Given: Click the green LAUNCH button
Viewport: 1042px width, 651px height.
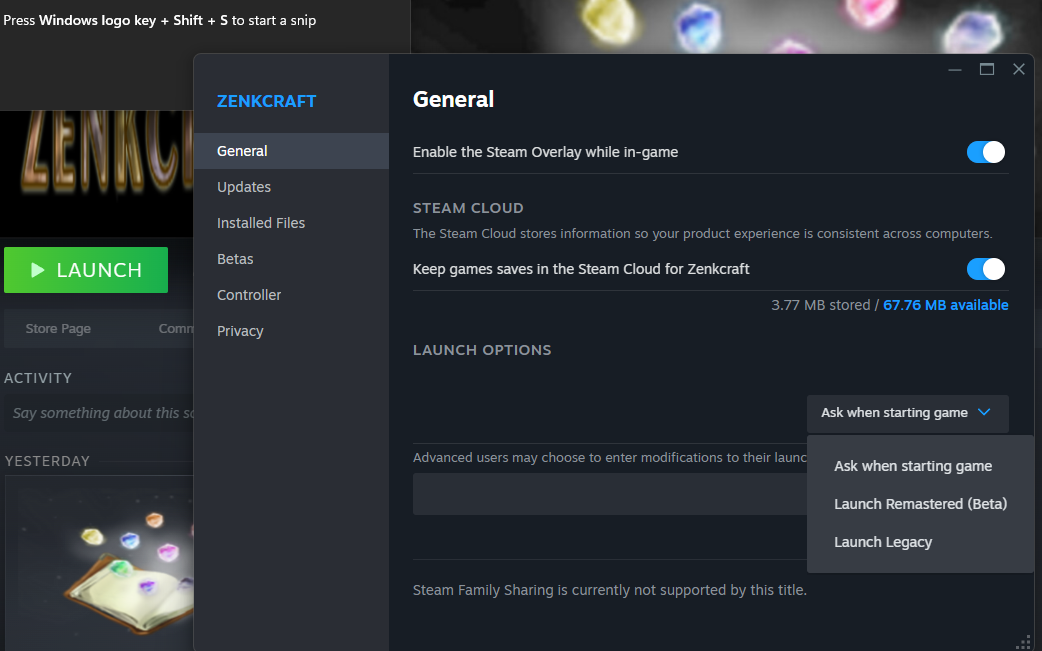Looking at the screenshot, I should 86,270.
